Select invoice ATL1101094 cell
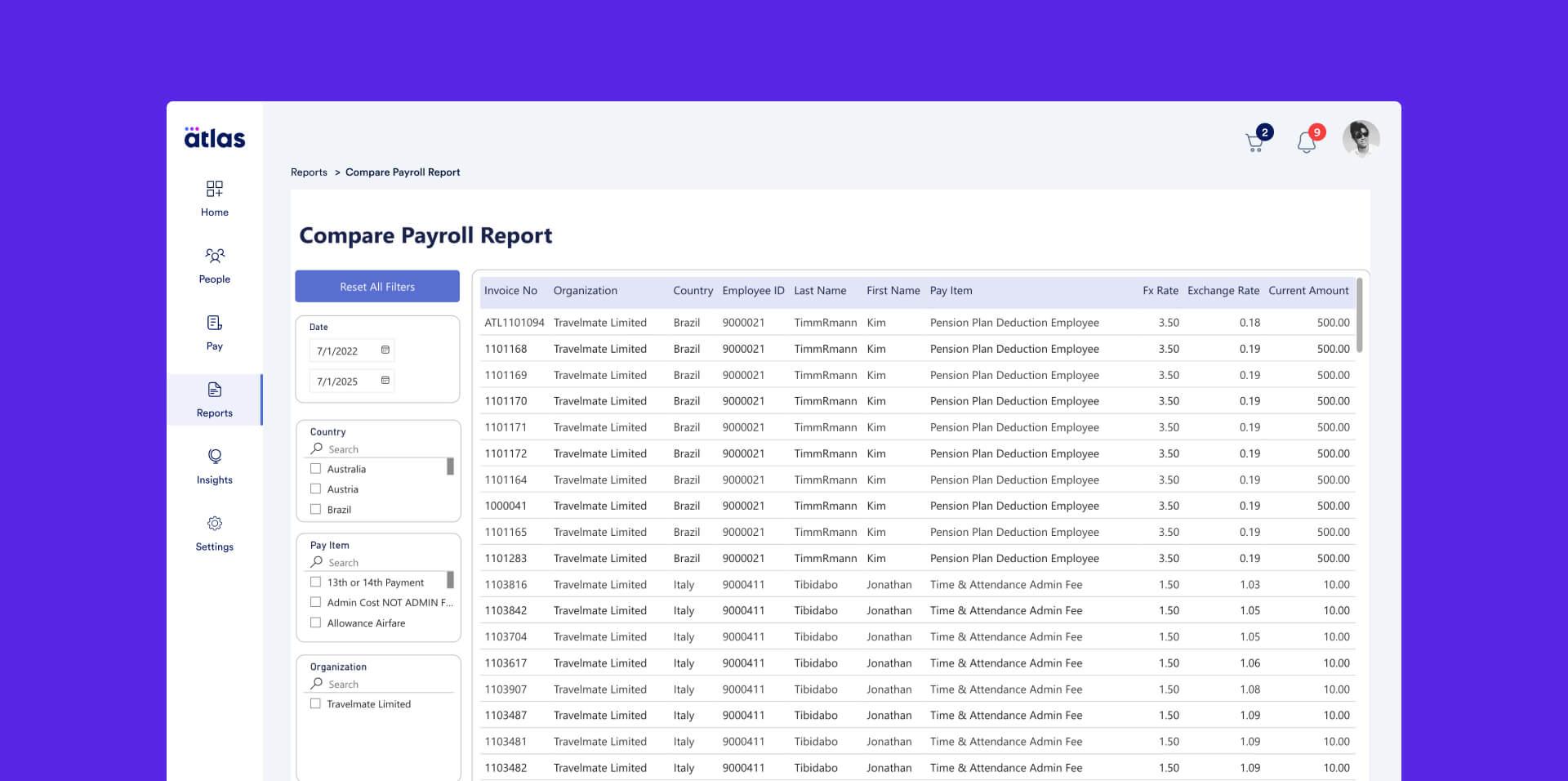 (514, 323)
